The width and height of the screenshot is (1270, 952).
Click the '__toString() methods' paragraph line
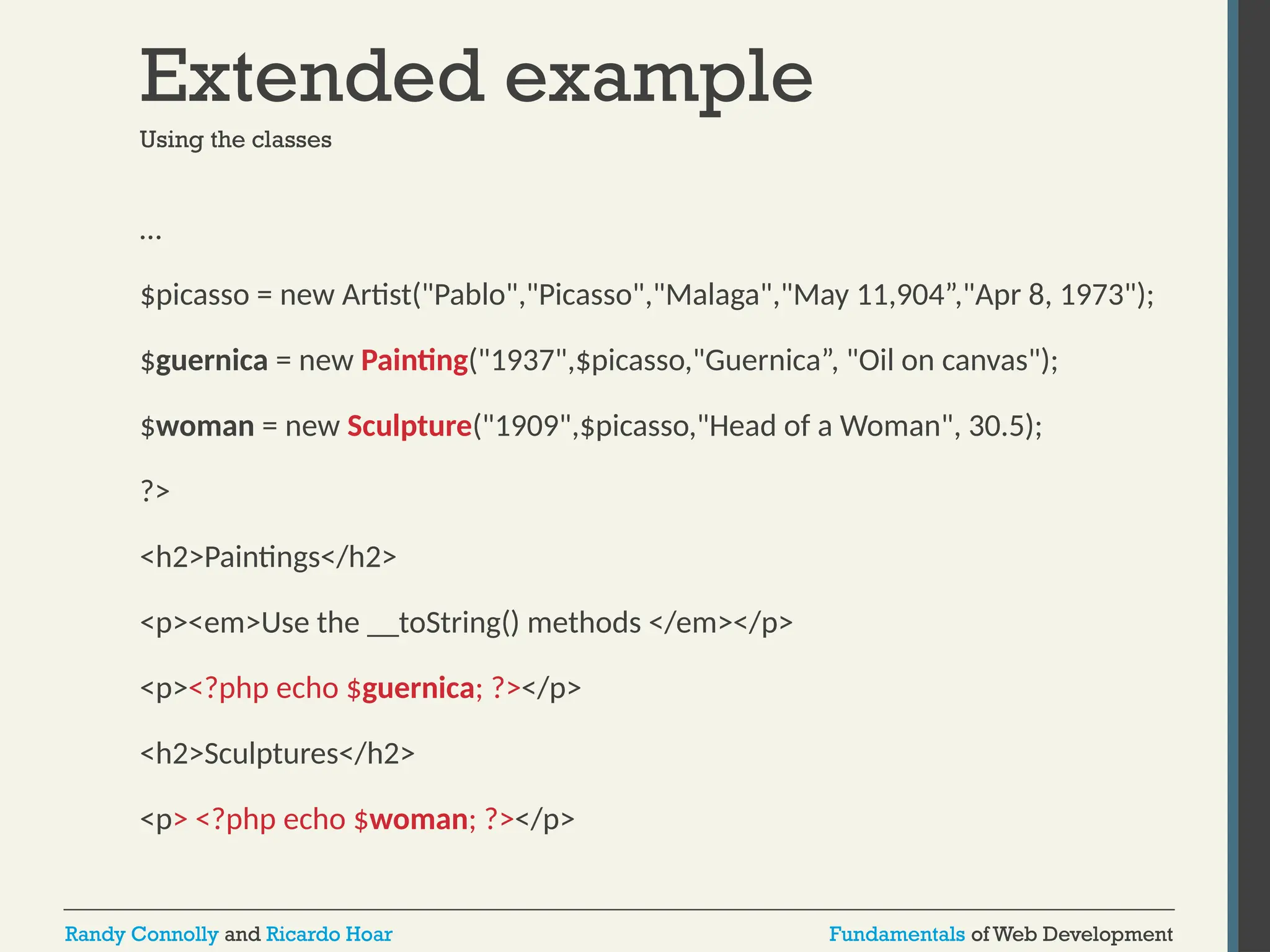point(466,622)
